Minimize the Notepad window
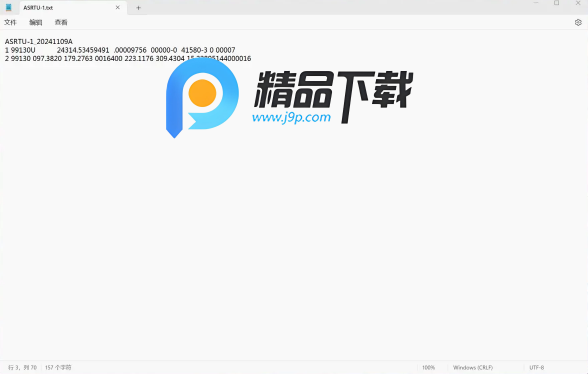The width and height of the screenshot is (588, 374). point(536,3)
